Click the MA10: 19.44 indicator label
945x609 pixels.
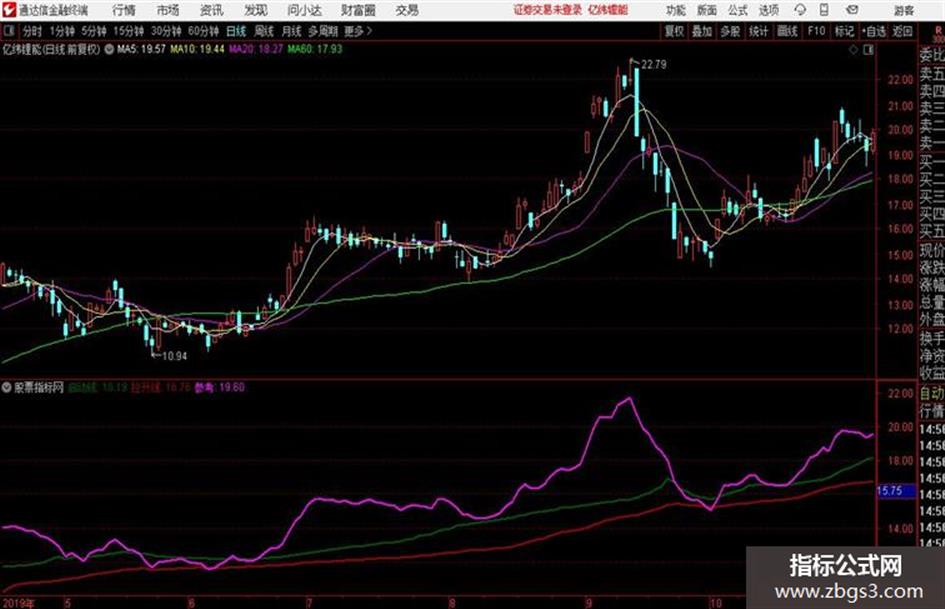(x=197, y=49)
